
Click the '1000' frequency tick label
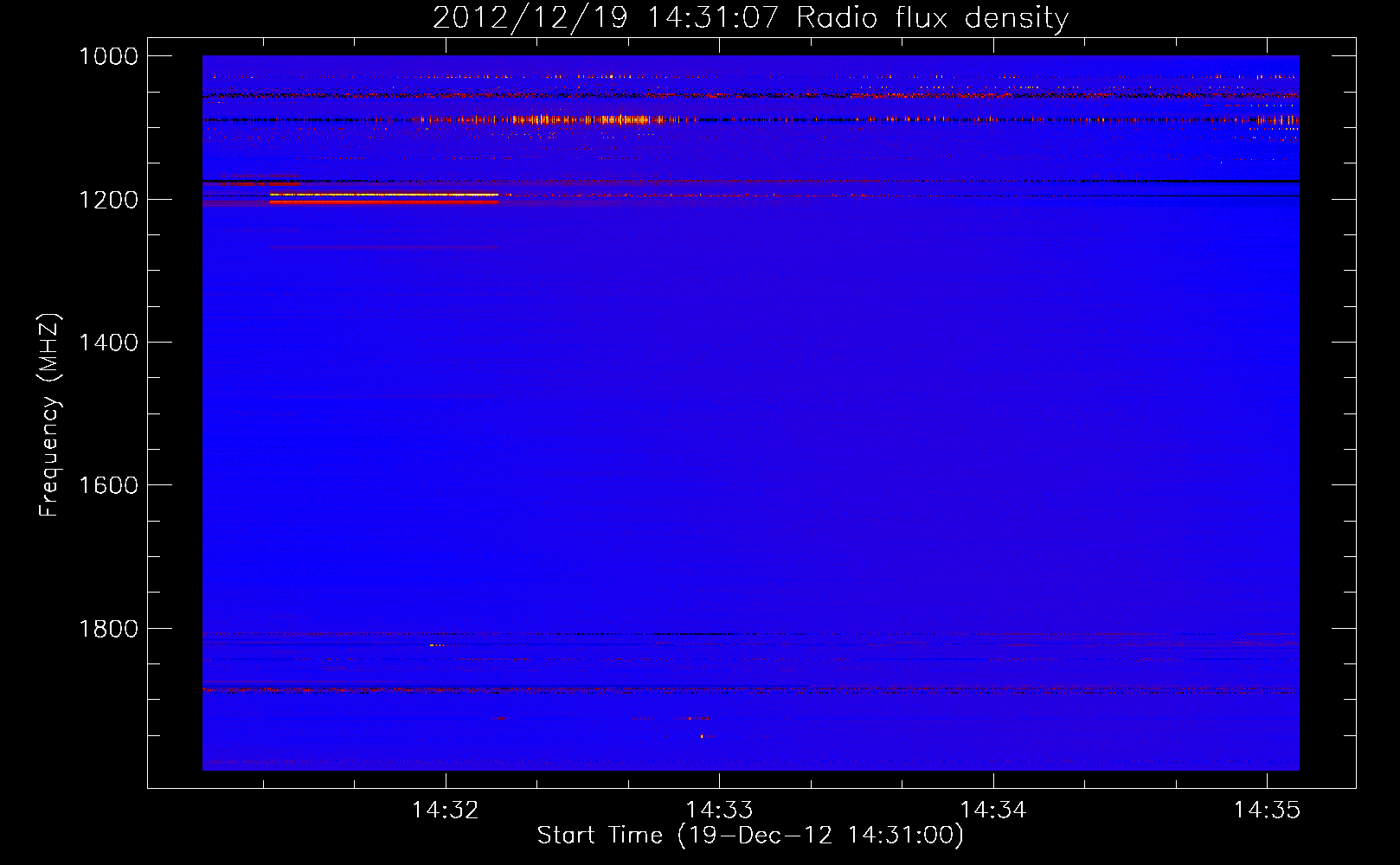pyautogui.click(x=109, y=56)
